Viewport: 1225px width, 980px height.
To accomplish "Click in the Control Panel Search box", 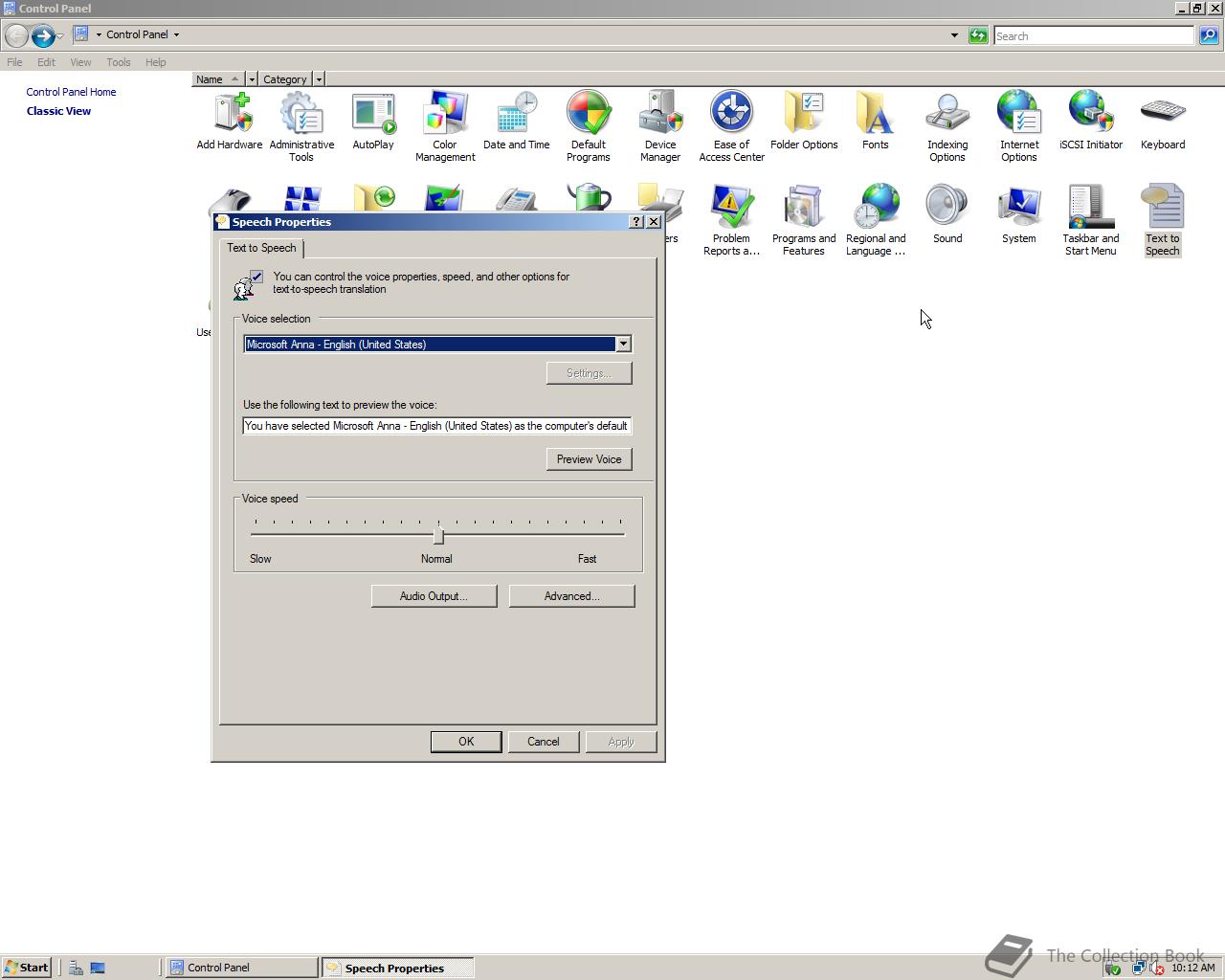I will (1094, 36).
